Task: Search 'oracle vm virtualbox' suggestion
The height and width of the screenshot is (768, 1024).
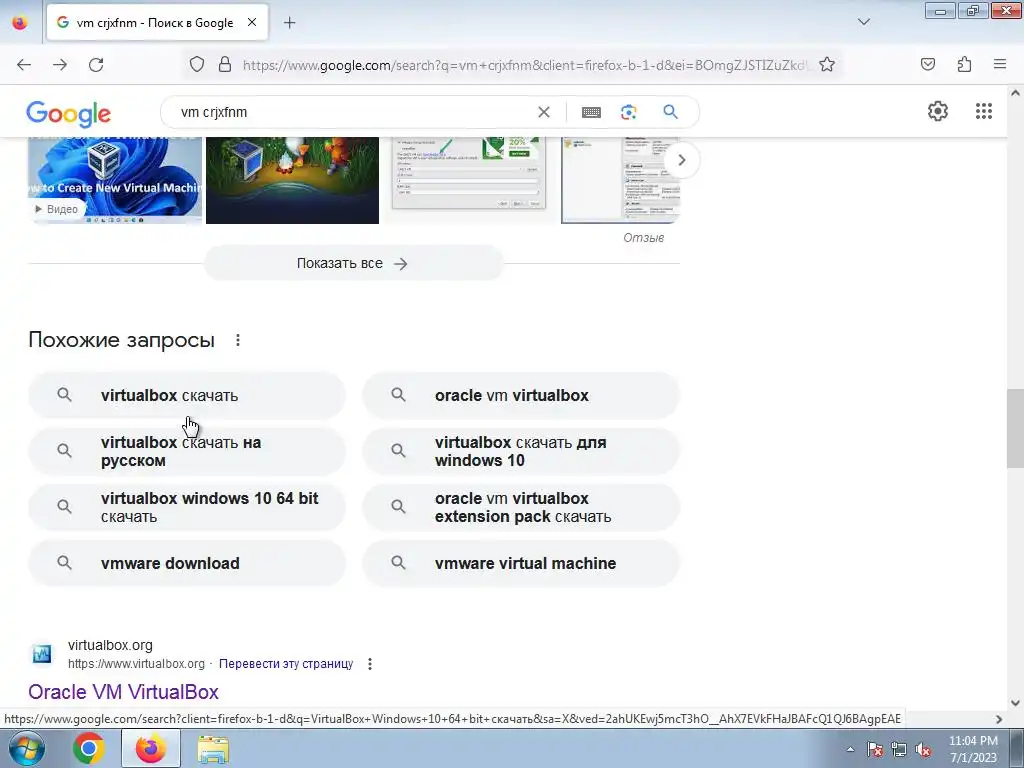Action: (x=521, y=395)
